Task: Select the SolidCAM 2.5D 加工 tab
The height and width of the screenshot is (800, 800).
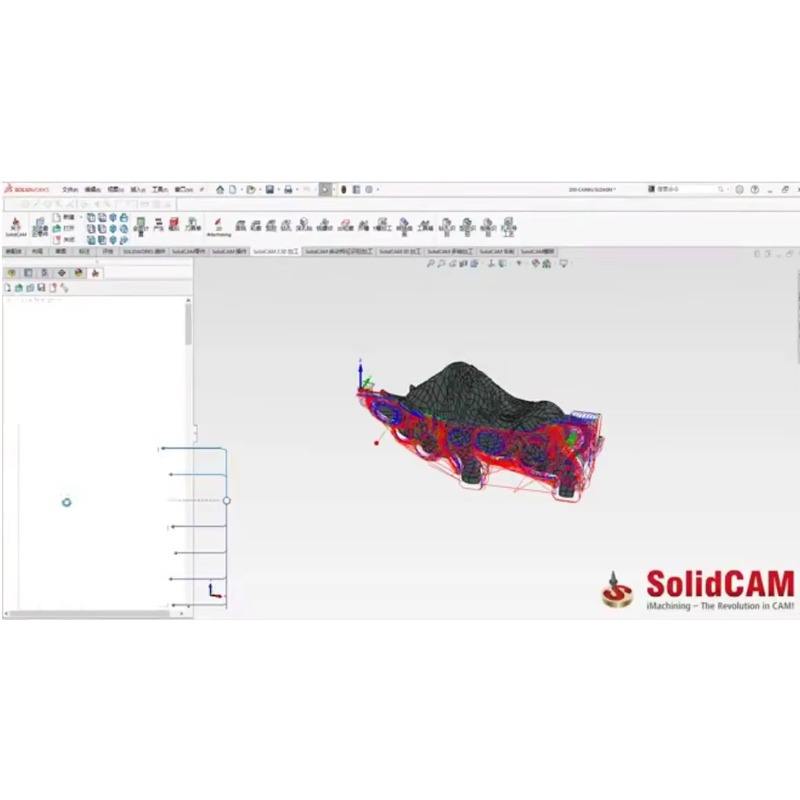Action: [x=276, y=252]
